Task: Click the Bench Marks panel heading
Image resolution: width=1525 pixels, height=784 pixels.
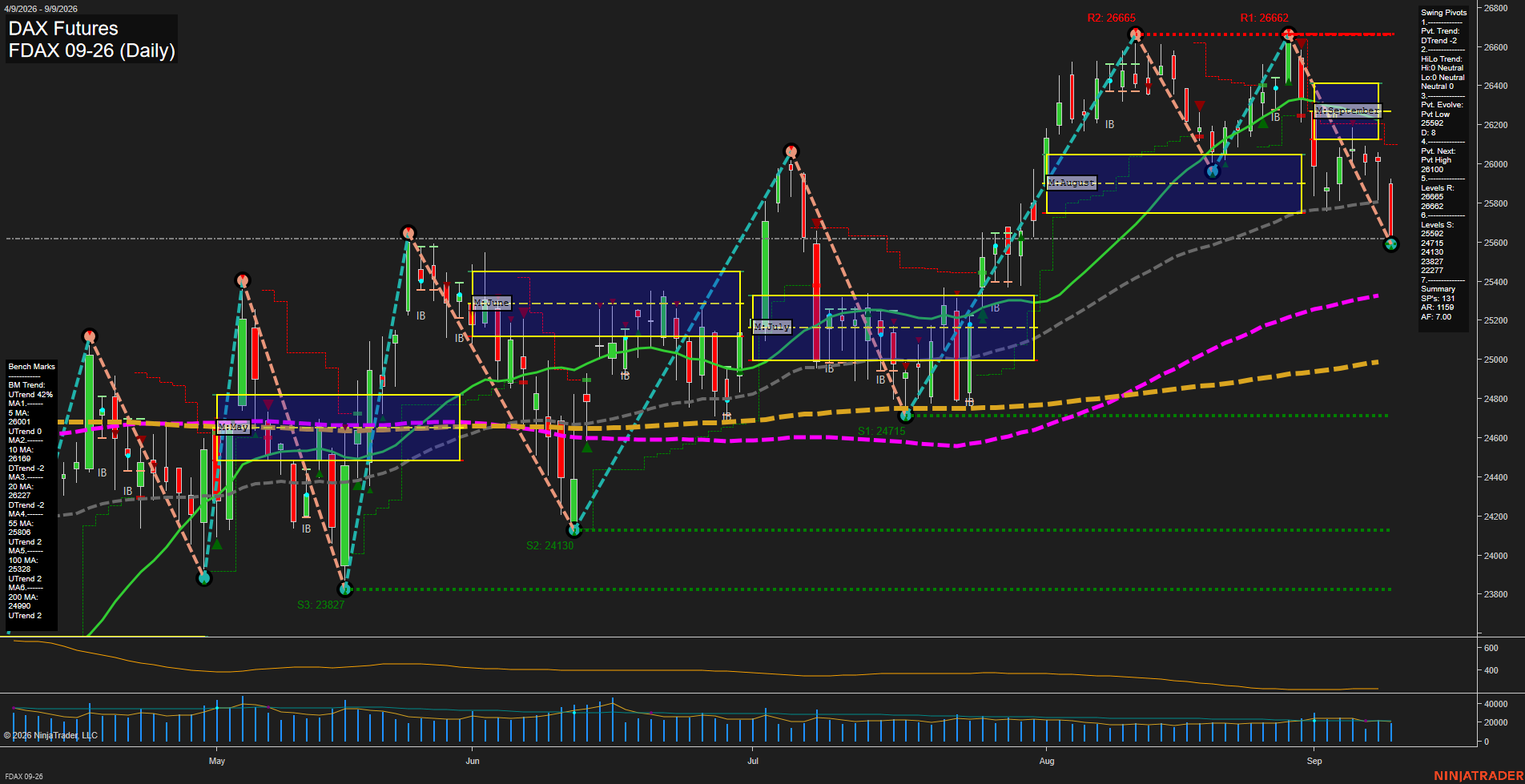Action: [x=31, y=367]
